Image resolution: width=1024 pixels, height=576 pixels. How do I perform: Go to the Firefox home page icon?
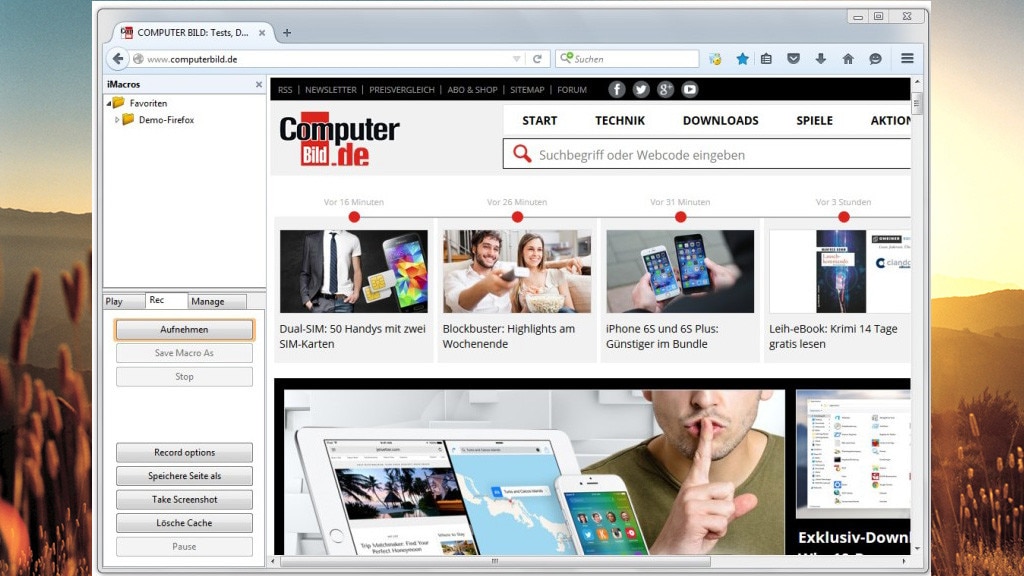(x=848, y=59)
